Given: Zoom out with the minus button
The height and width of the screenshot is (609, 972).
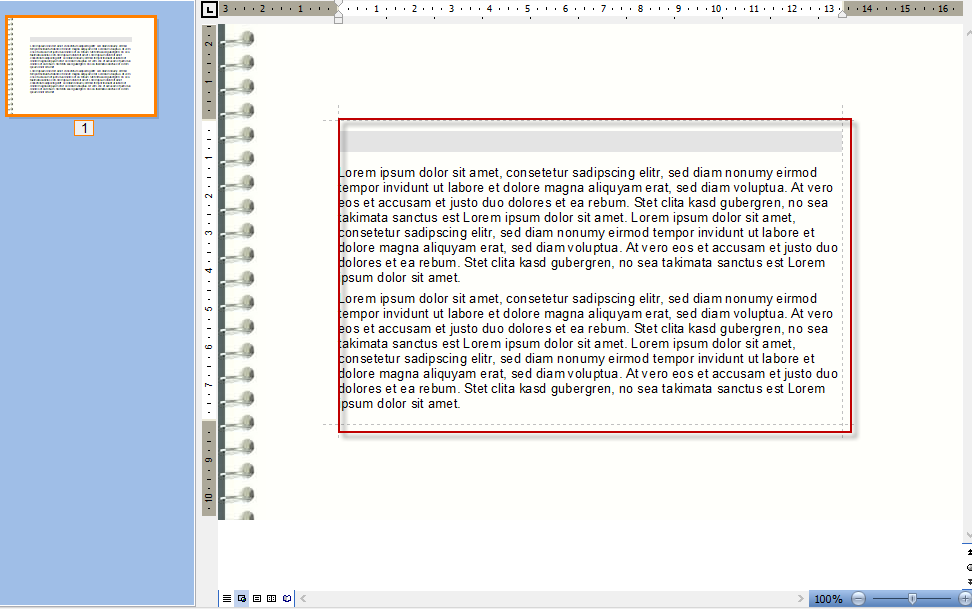Looking at the screenshot, I should 859,598.
